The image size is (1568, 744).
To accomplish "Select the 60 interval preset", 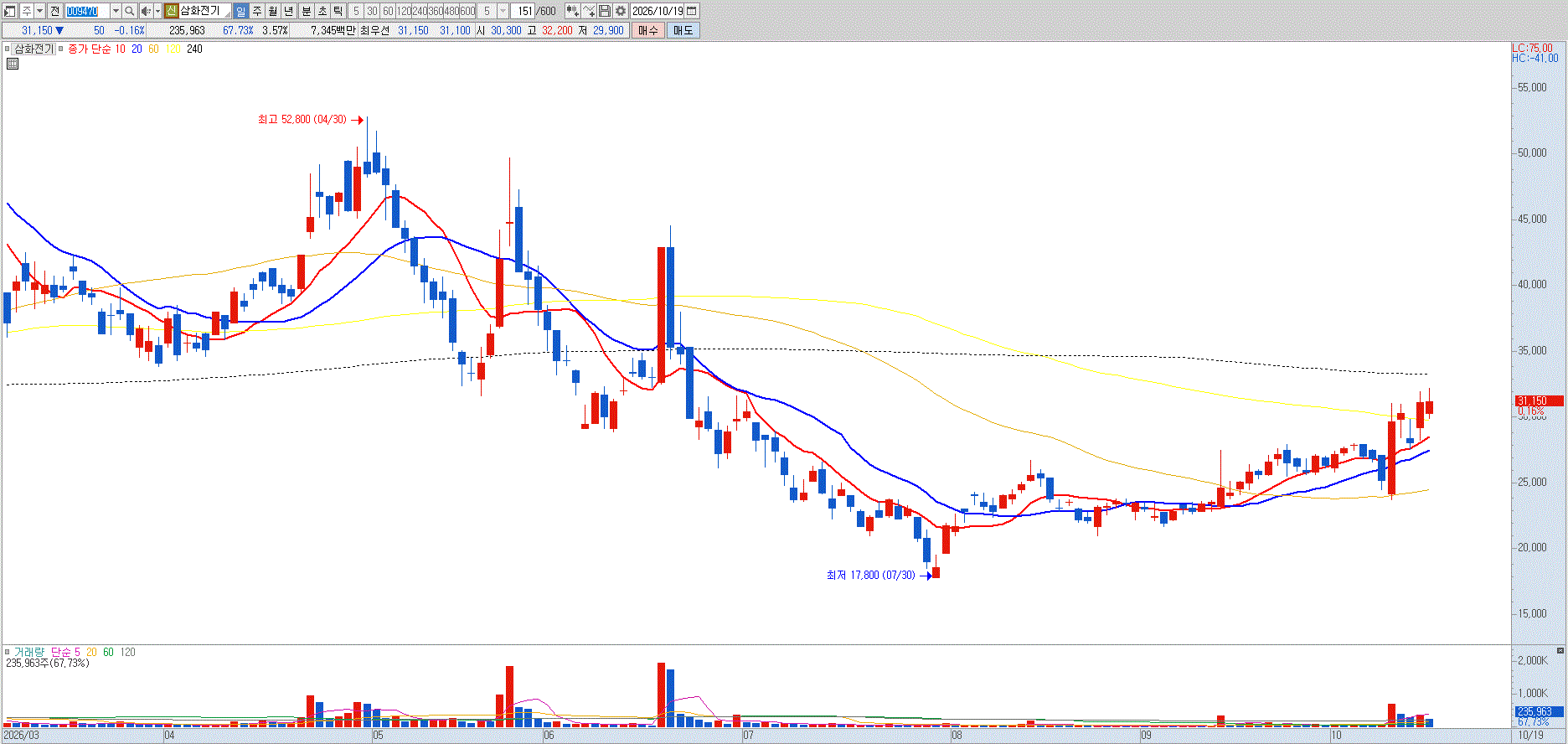I will click(x=388, y=11).
